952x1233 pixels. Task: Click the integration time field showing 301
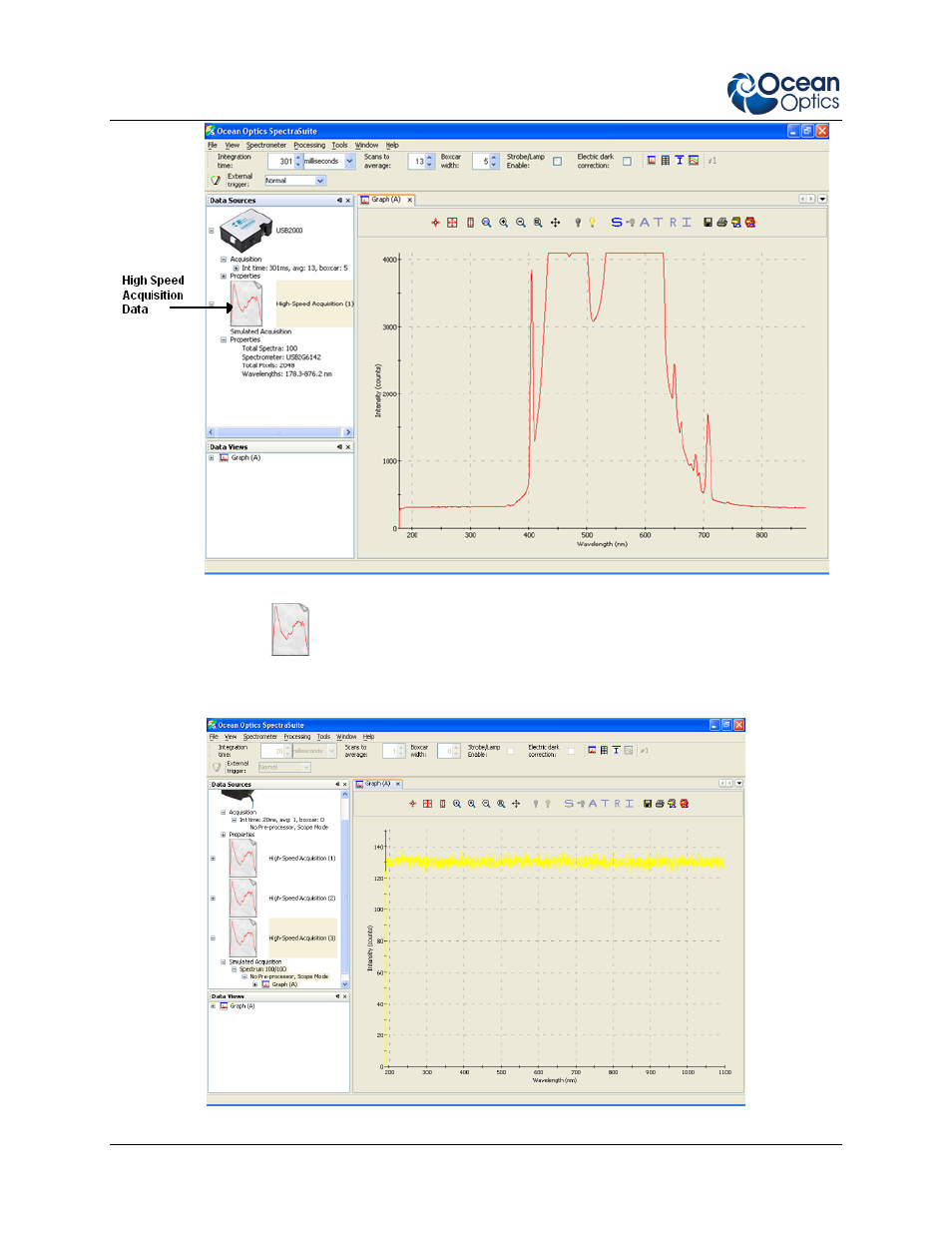(281, 161)
